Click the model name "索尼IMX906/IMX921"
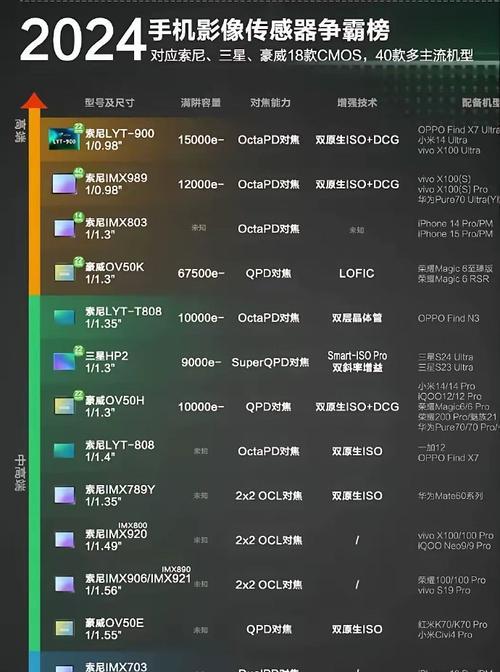 [138, 579]
